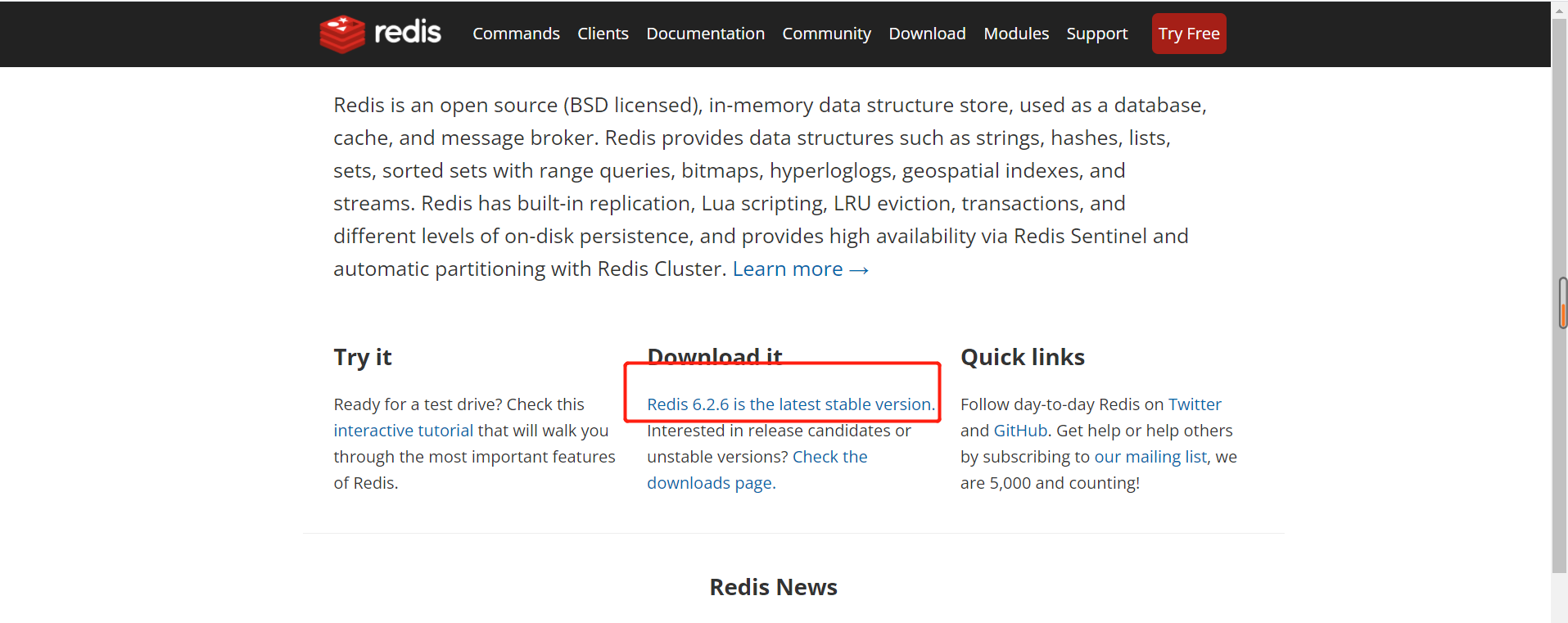Open the Support nav item
The height and width of the screenshot is (623, 1568).
click(x=1096, y=34)
